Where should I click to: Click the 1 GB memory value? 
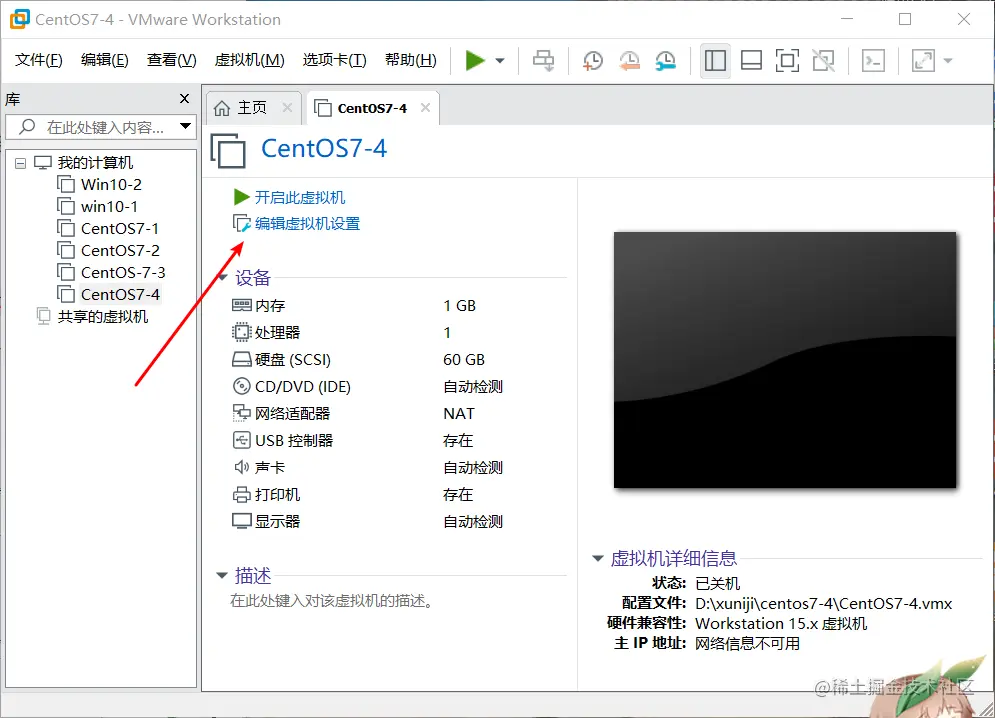pos(459,306)
